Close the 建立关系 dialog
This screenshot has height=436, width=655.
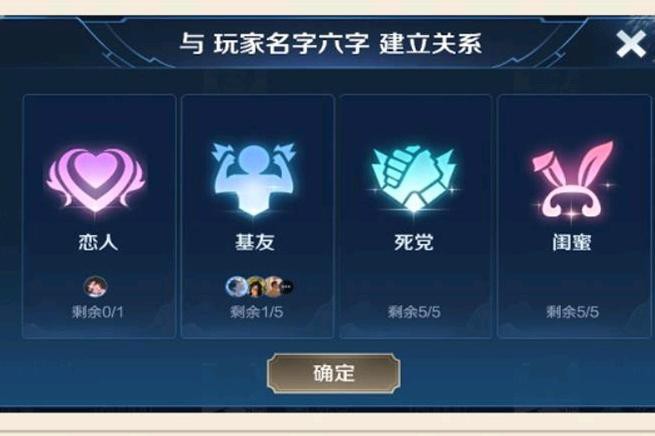631,44
